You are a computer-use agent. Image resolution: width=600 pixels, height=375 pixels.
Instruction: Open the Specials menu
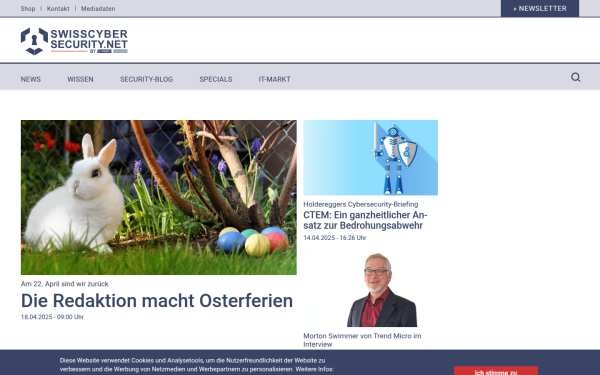(x=216, y=79)
